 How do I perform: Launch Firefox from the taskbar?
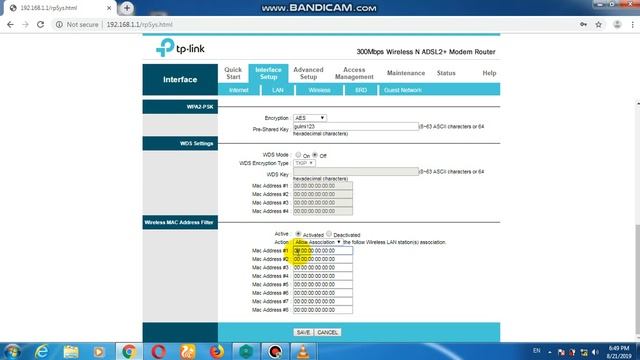pyautogui.click(x=217, y=351)
